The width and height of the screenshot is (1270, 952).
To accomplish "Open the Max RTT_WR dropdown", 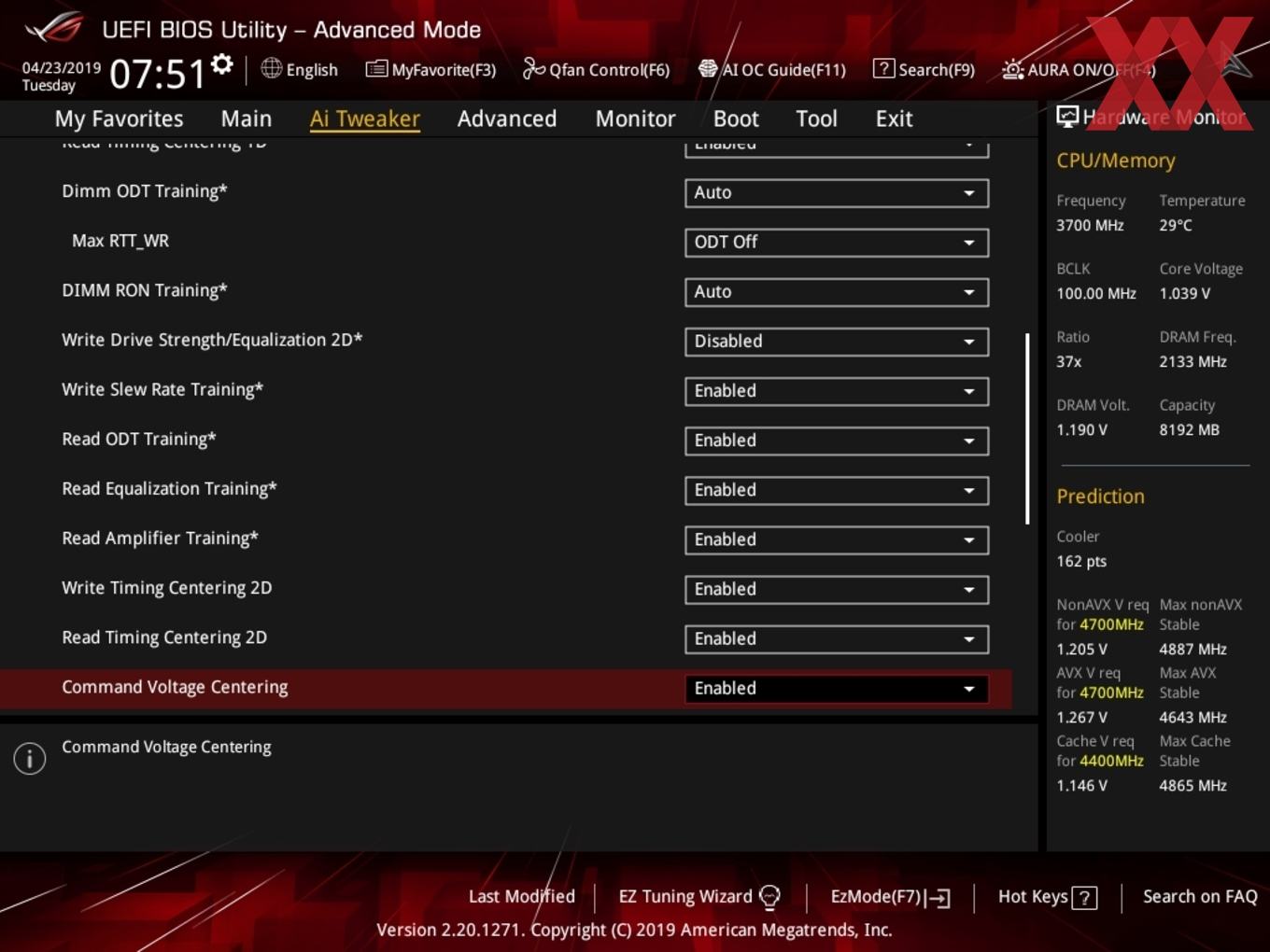I will coord(837,242).
